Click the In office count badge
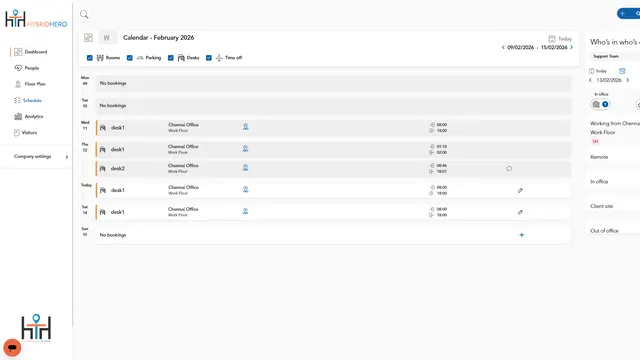 [x=600, y=104]
